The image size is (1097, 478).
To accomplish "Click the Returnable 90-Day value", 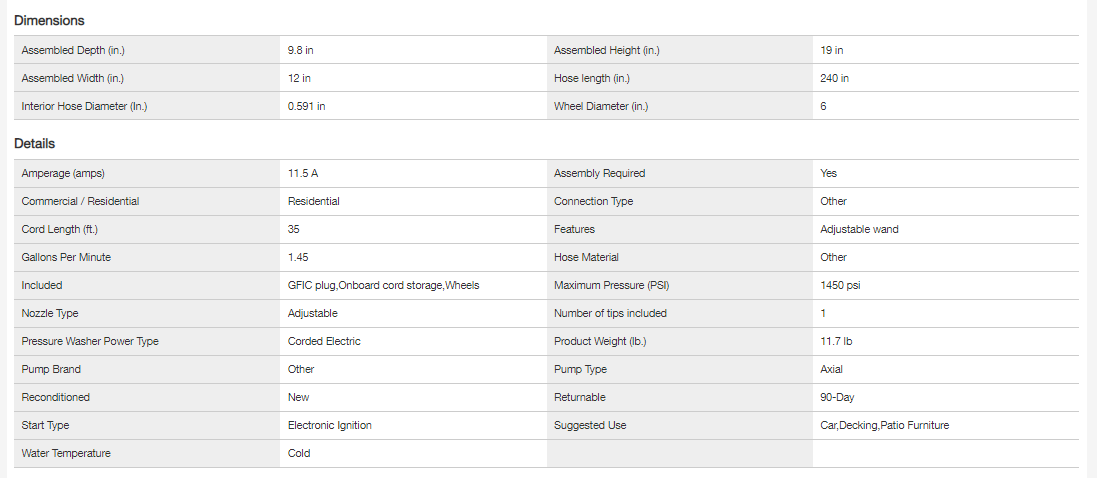I will [837, 397].
